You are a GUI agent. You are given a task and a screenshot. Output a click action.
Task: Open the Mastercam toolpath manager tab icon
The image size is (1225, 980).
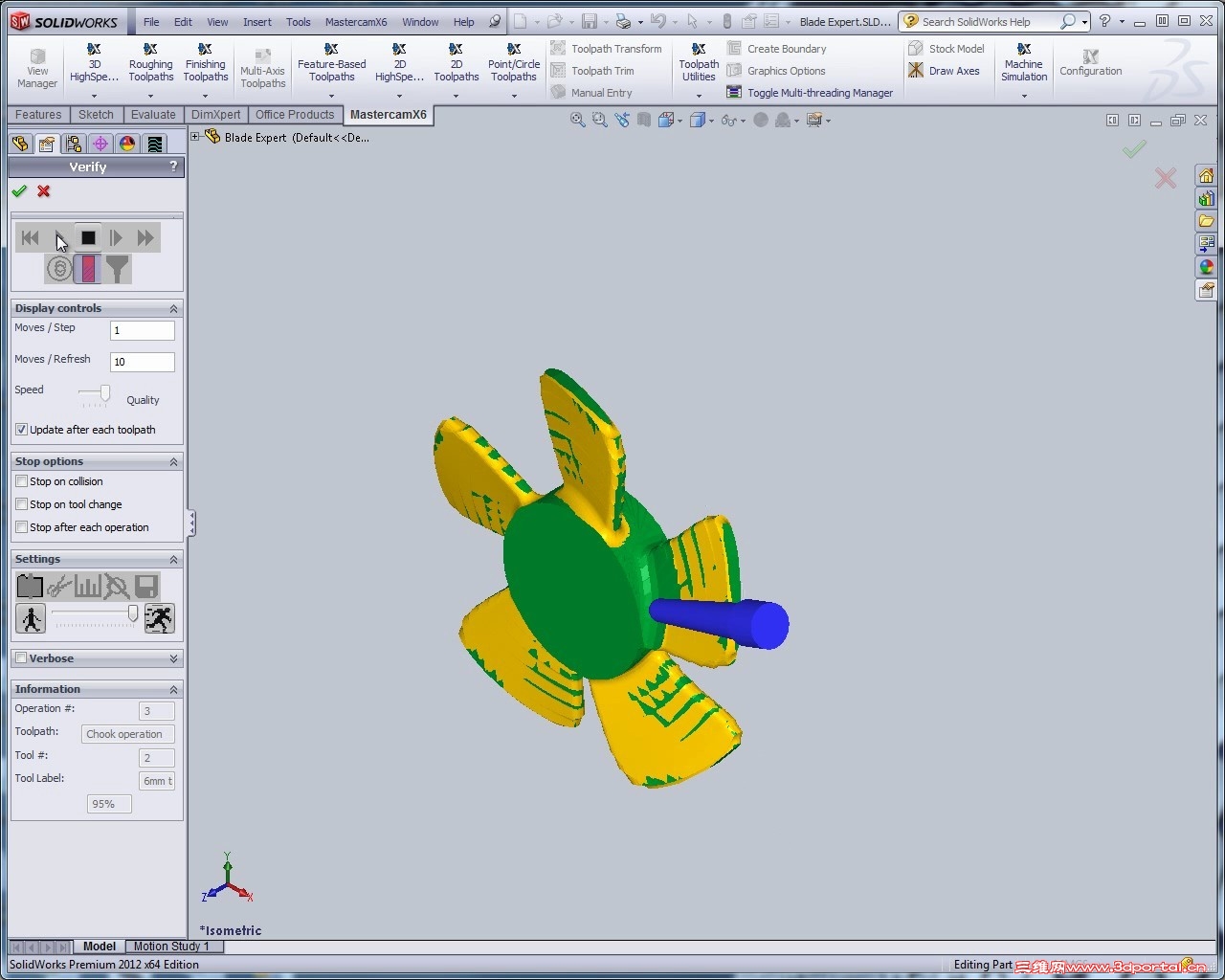[x=154, y=144]
